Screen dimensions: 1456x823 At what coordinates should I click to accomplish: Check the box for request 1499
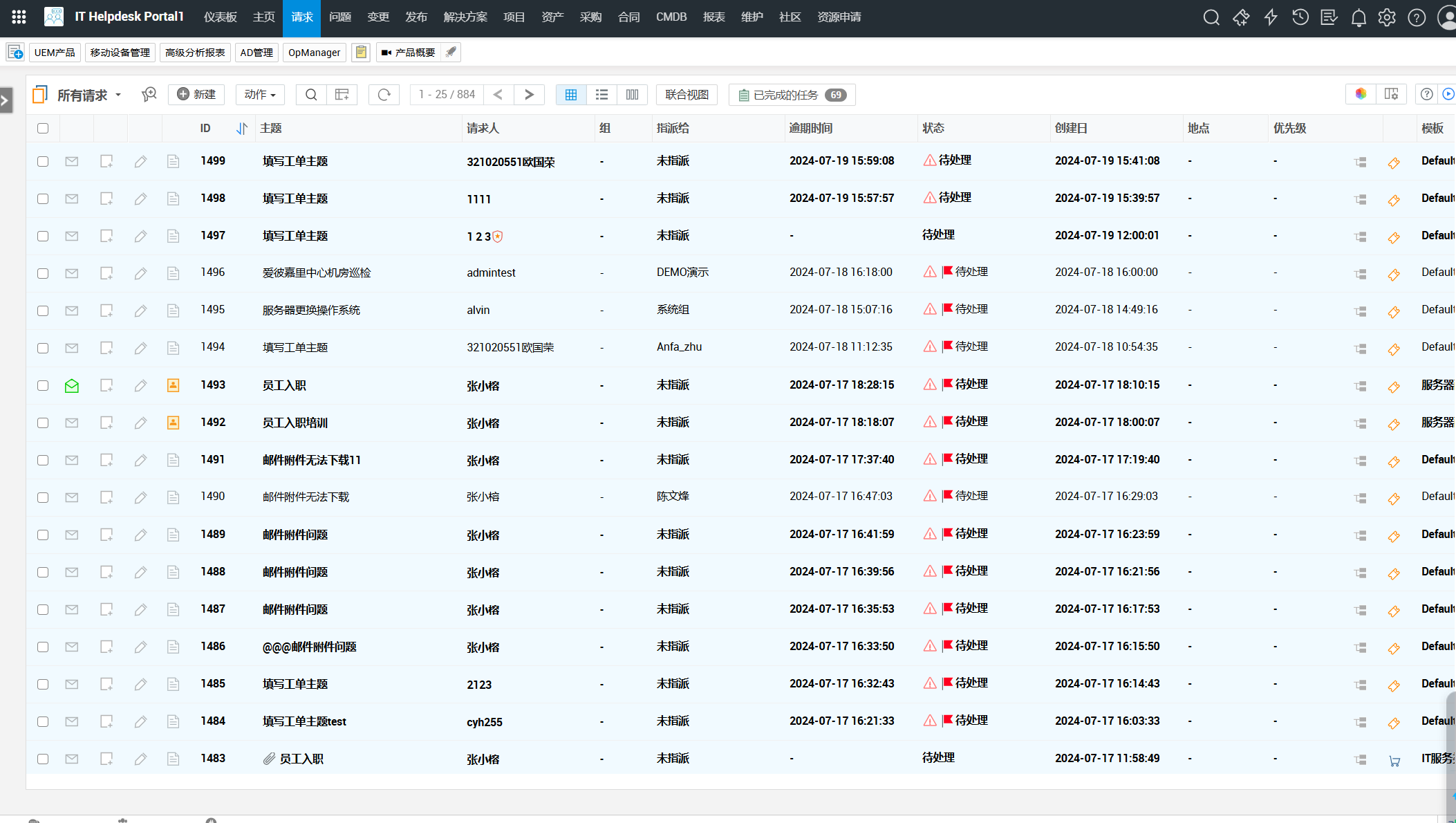click(43, 161)
